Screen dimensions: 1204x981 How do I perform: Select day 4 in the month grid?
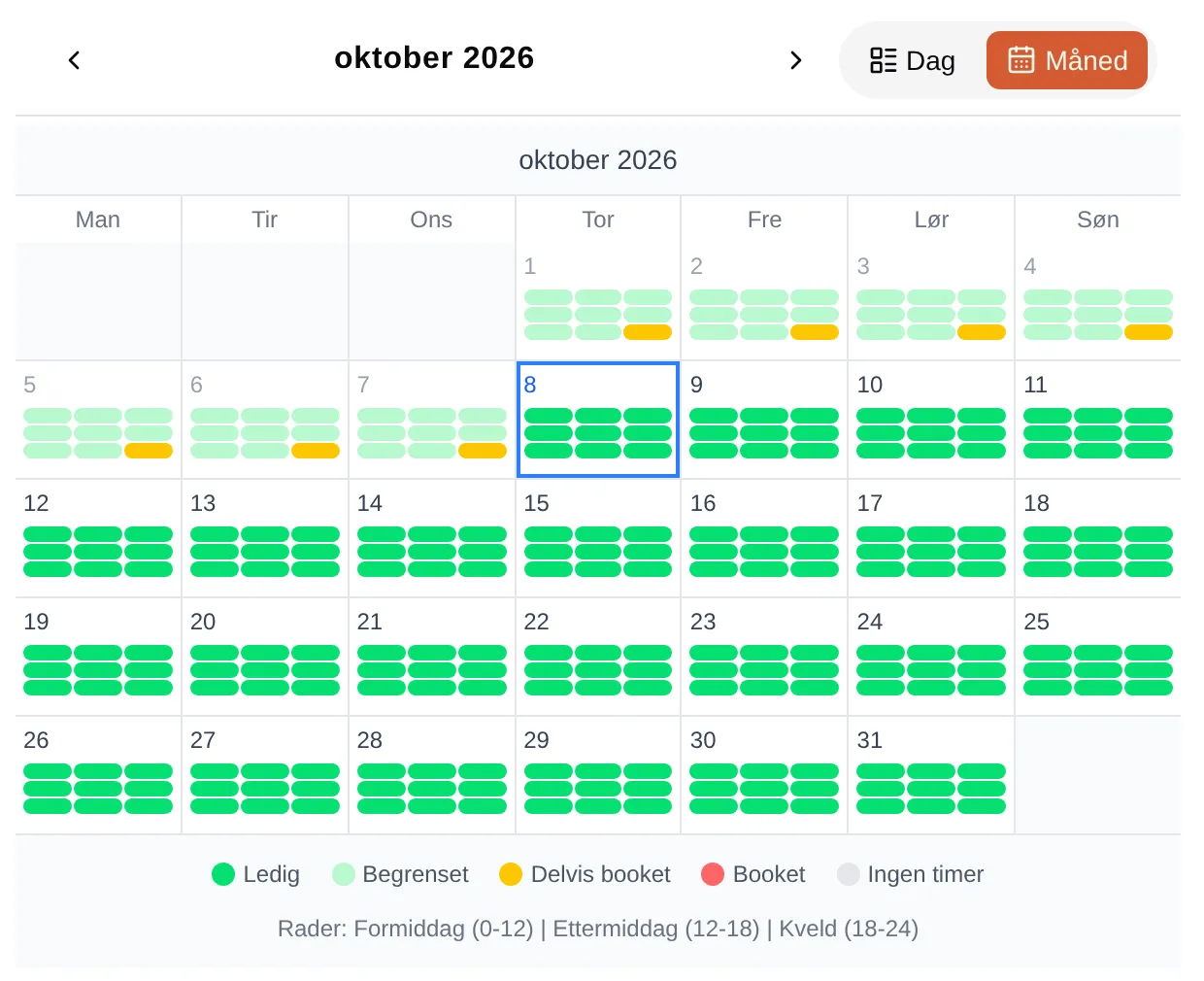tap(1098, 301)
